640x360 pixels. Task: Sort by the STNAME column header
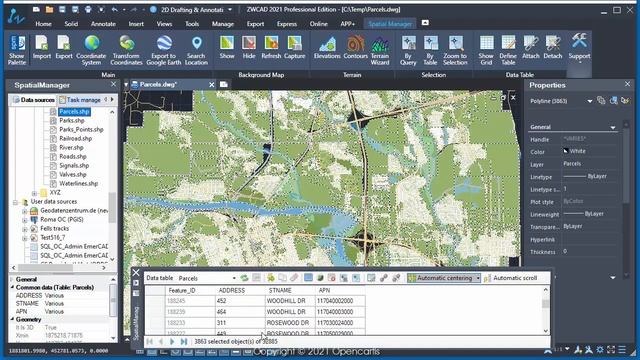290,290
